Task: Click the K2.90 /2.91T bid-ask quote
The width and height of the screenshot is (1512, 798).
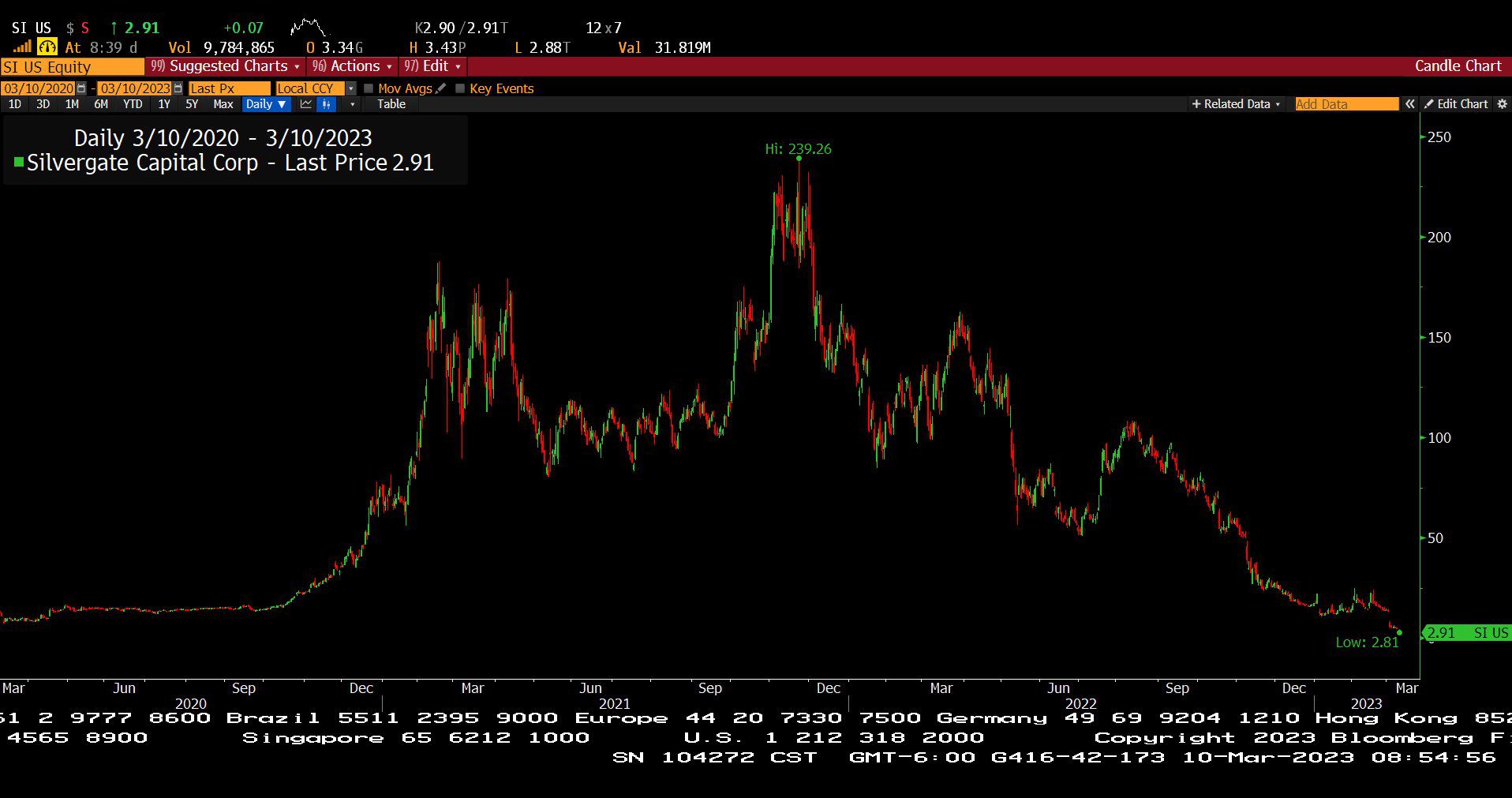Action: (x=462, y=28)
